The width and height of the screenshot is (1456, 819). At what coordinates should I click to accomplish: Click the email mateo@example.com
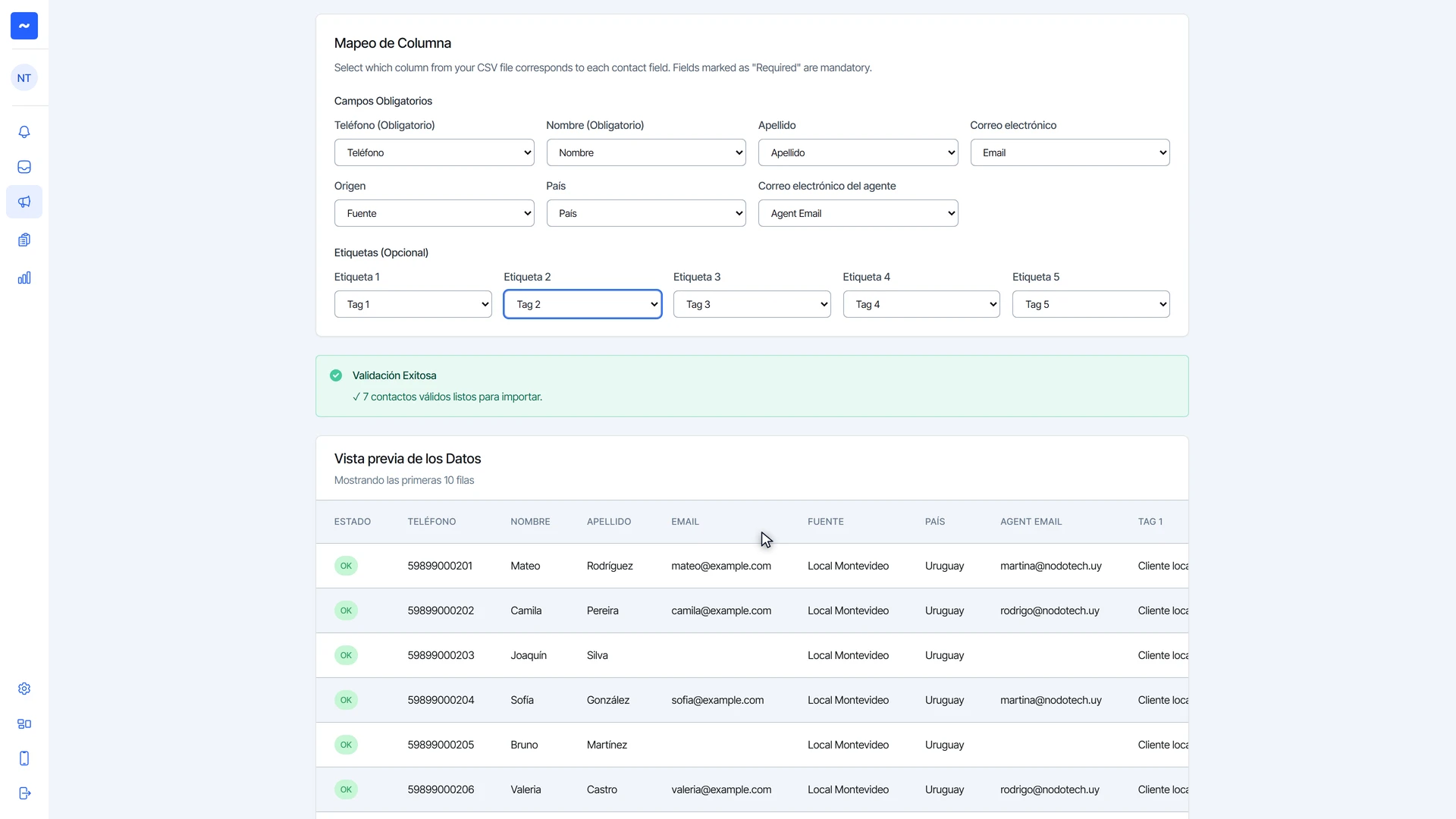tap(721, 566)
